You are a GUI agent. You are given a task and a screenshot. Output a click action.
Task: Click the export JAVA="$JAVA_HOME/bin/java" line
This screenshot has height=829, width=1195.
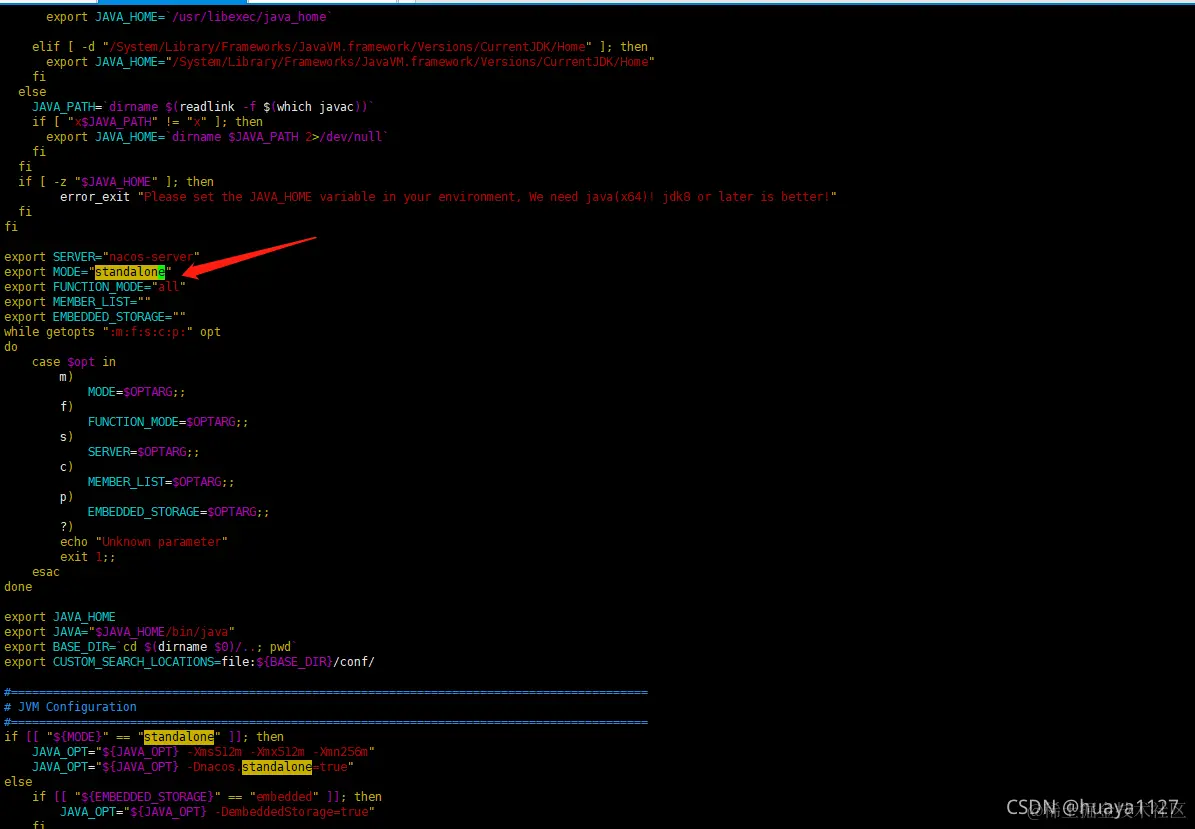point(120,632)
